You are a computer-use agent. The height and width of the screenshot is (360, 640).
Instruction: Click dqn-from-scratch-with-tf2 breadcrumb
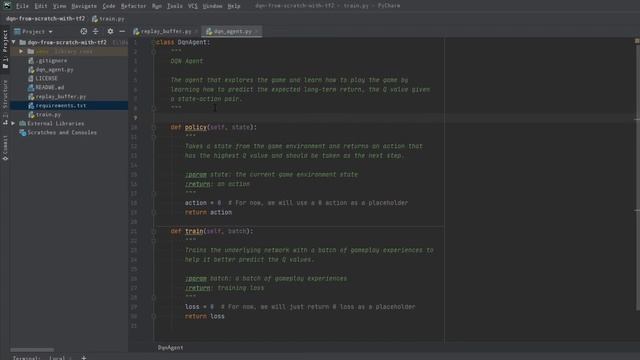(x=45, y=19)
